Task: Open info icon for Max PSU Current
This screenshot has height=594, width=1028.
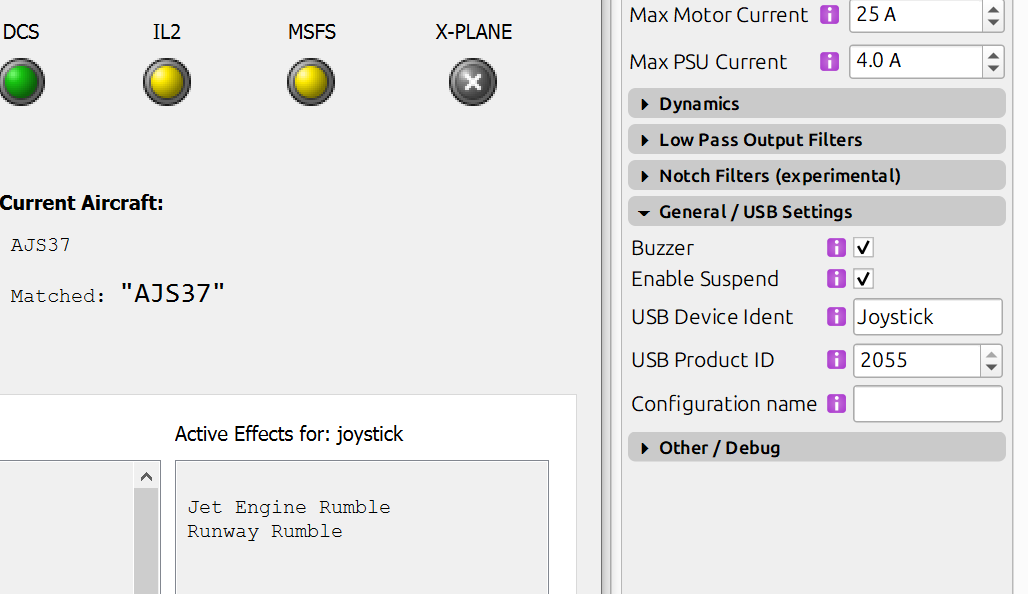Action: [829, 61]
